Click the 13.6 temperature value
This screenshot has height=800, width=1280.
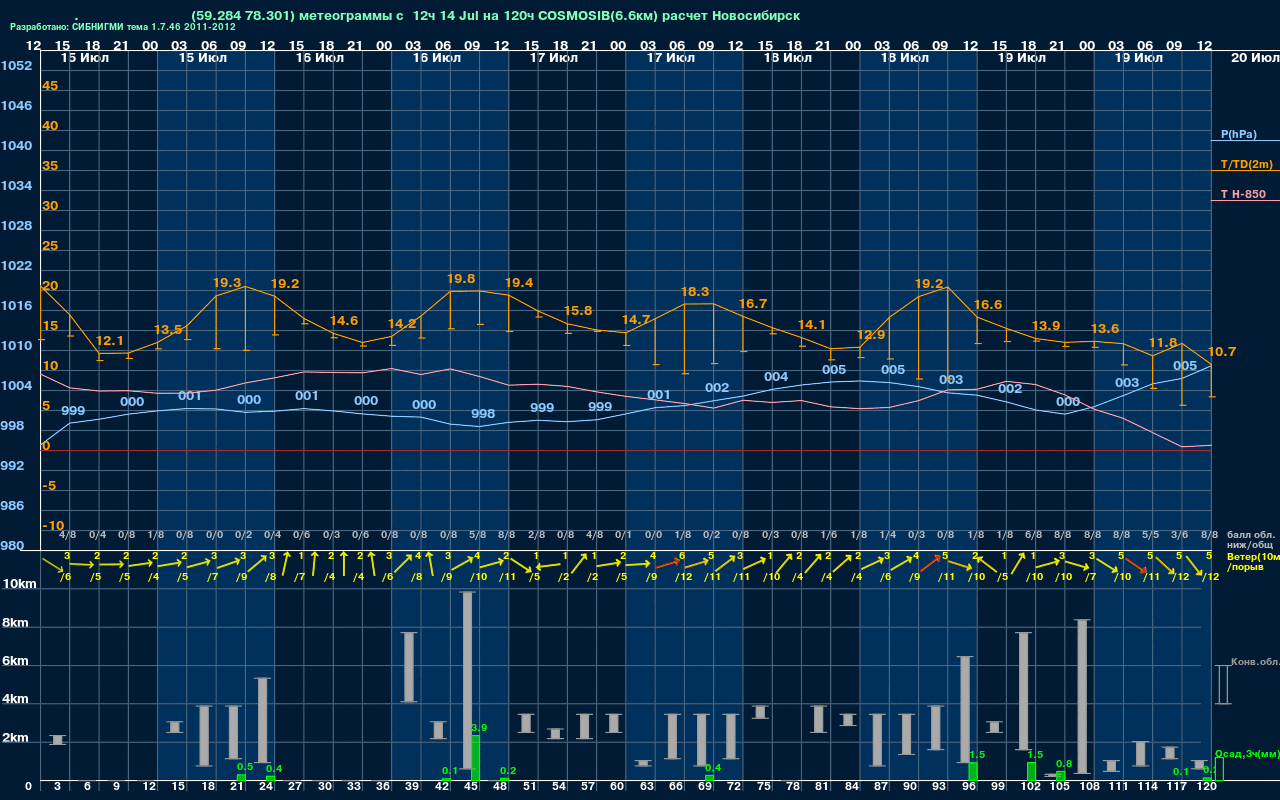[x=1105, y=329]
